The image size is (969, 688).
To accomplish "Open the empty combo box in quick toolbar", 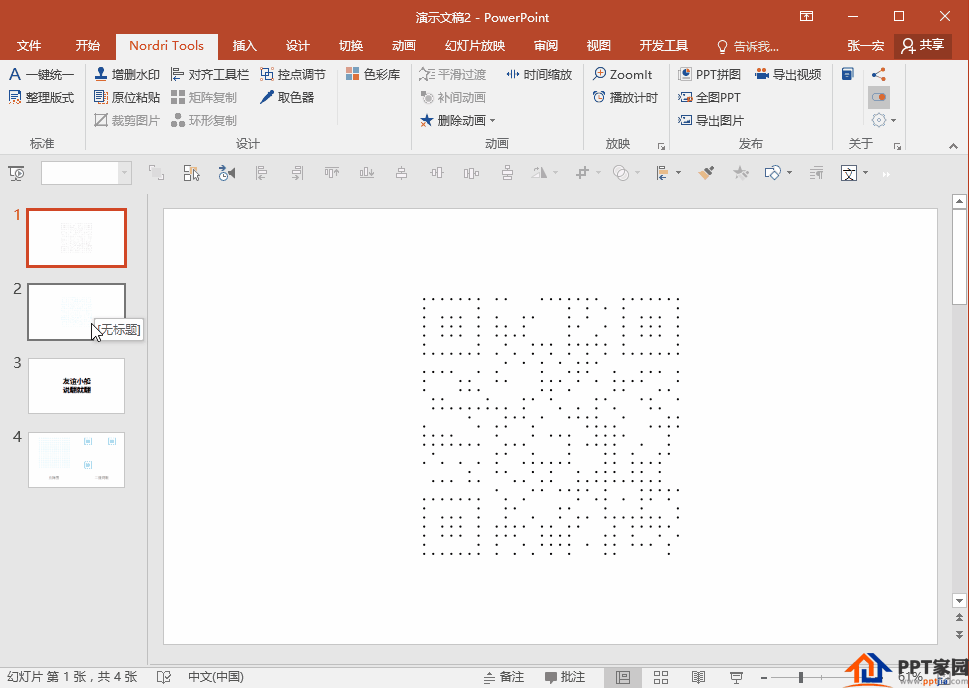I will pos(125,173).
